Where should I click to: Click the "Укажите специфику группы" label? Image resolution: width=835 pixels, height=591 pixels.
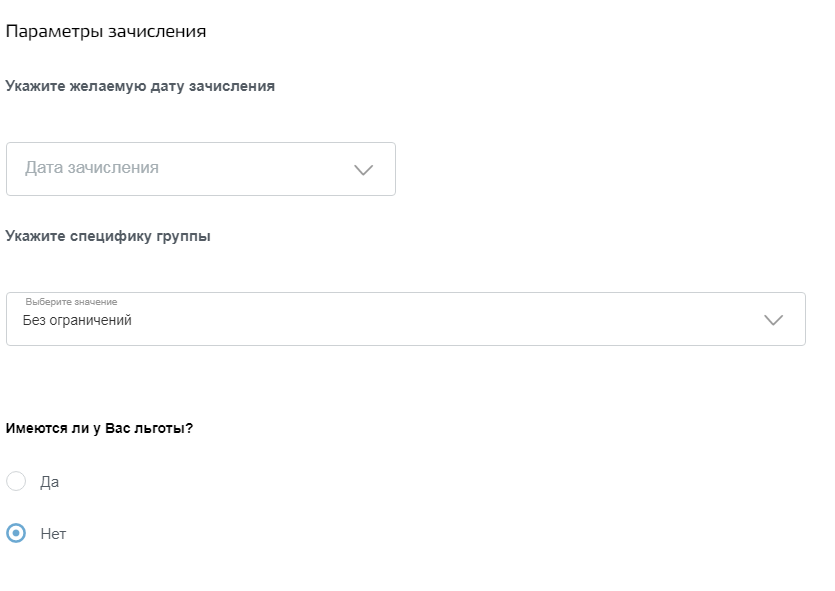[108, 237]
